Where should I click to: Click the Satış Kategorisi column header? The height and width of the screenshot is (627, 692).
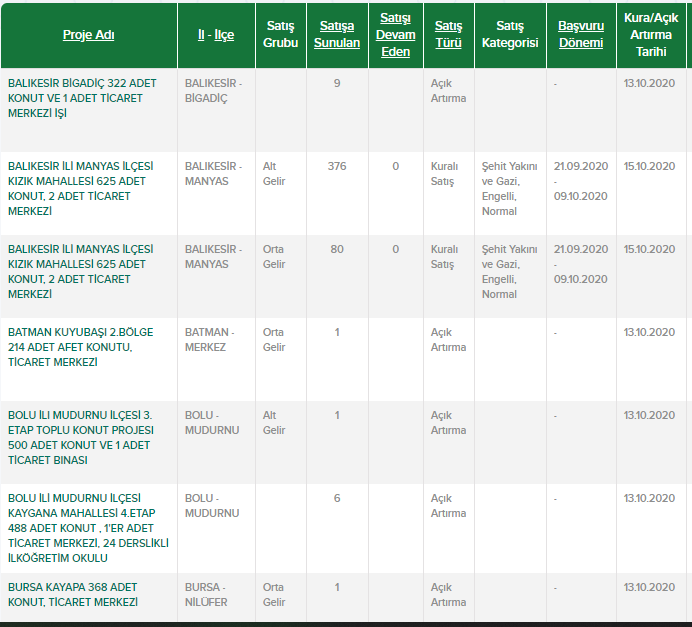[x=509, y=35]
